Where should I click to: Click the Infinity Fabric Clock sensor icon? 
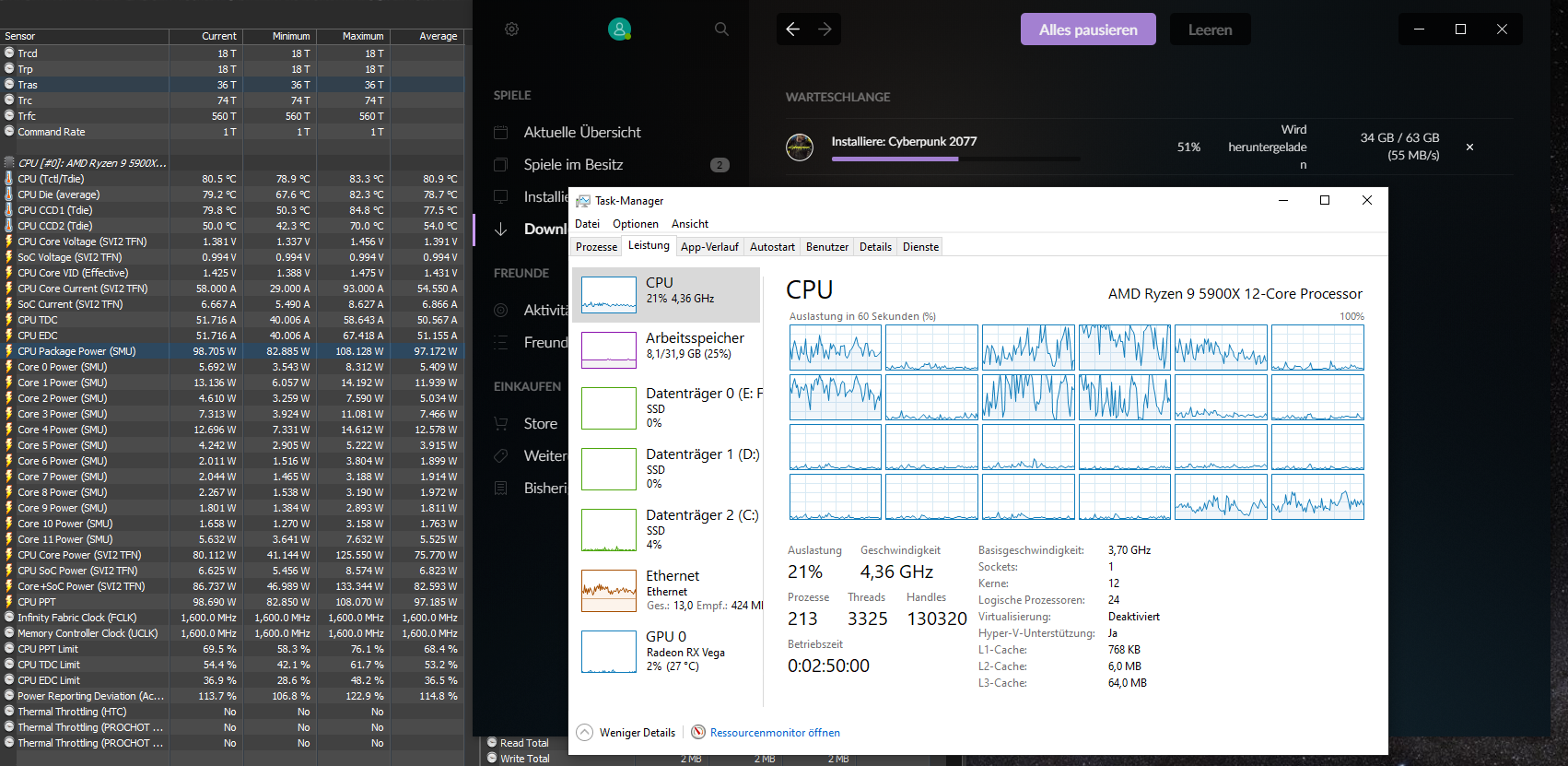(x=9, y=618)
